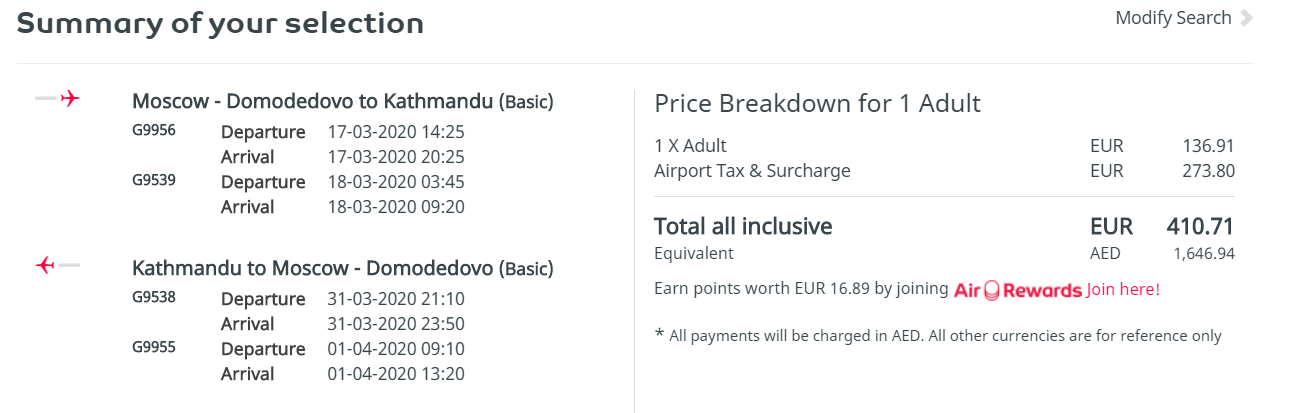Click flight number G9539
The height and width of the screenshot is (413, 1300).
coord(154,180)
